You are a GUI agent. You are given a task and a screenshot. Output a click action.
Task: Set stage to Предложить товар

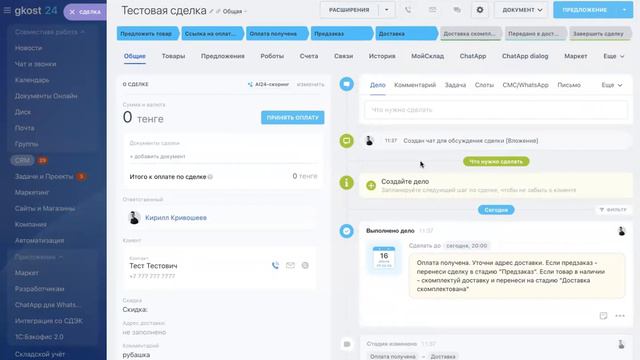[x=148, y=33]
